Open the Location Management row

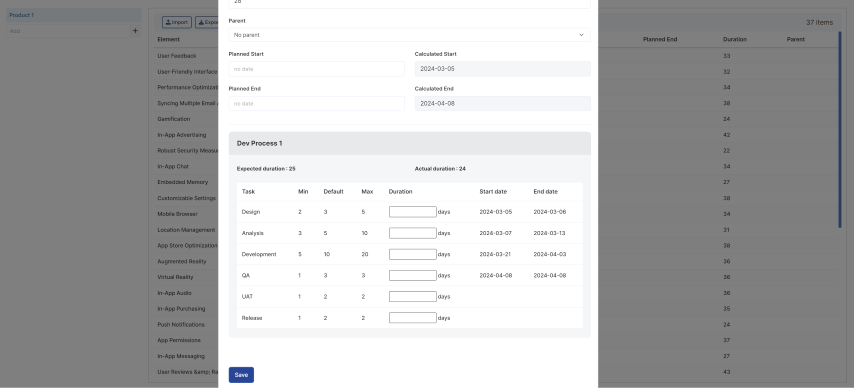coord(186,230)
